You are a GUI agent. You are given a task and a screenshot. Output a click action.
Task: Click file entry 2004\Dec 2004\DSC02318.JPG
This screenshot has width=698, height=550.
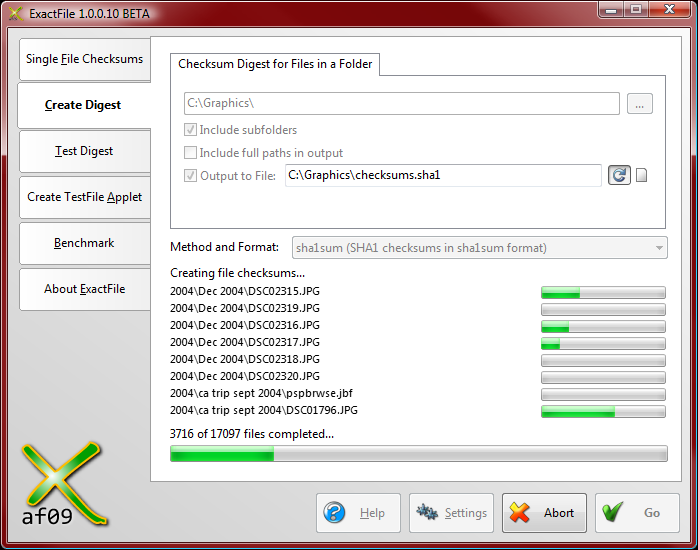(x=245, y=359)
